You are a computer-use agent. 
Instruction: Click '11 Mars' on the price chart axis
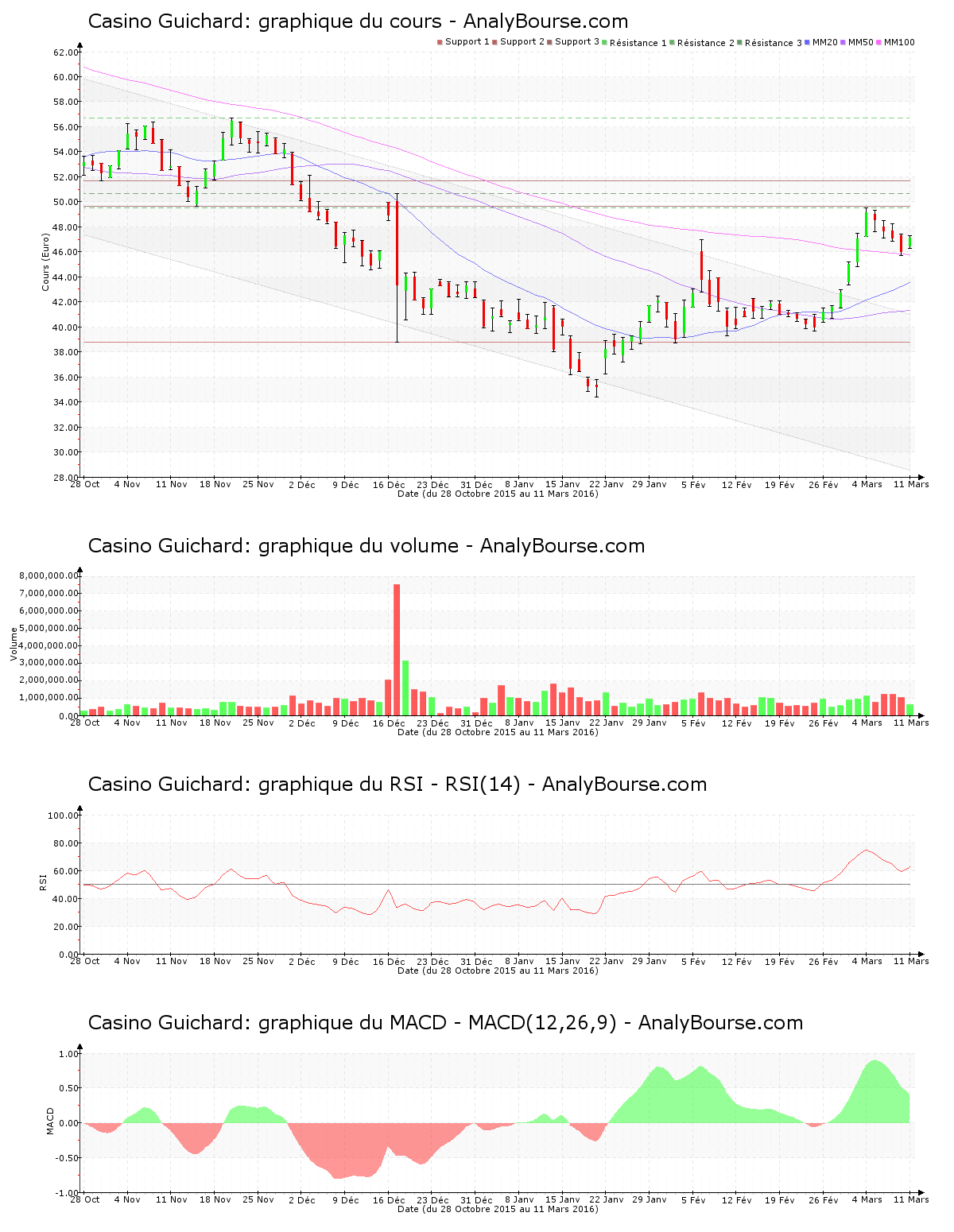pos(911,485)
